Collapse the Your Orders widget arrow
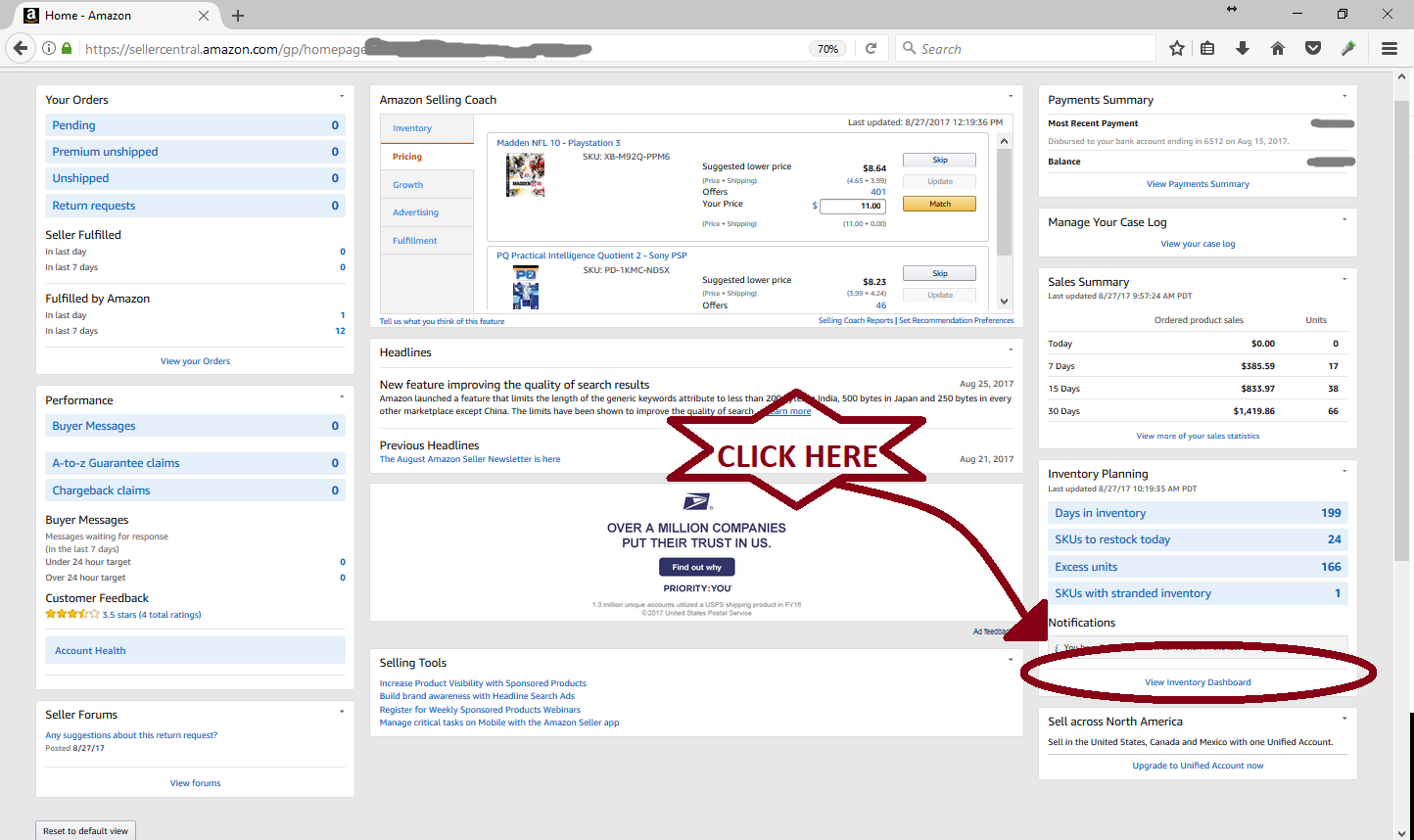 pos(342,96)
